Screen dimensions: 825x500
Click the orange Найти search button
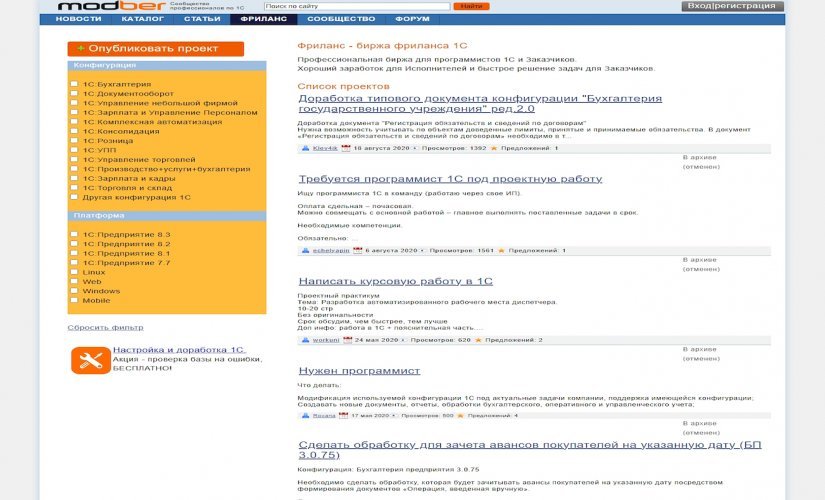coord(471,6)
